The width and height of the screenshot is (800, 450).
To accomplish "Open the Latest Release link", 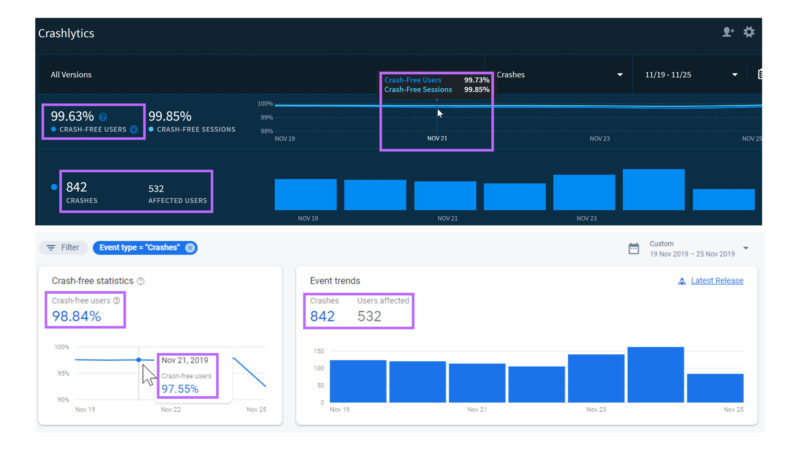I will [x=717, y=281].
